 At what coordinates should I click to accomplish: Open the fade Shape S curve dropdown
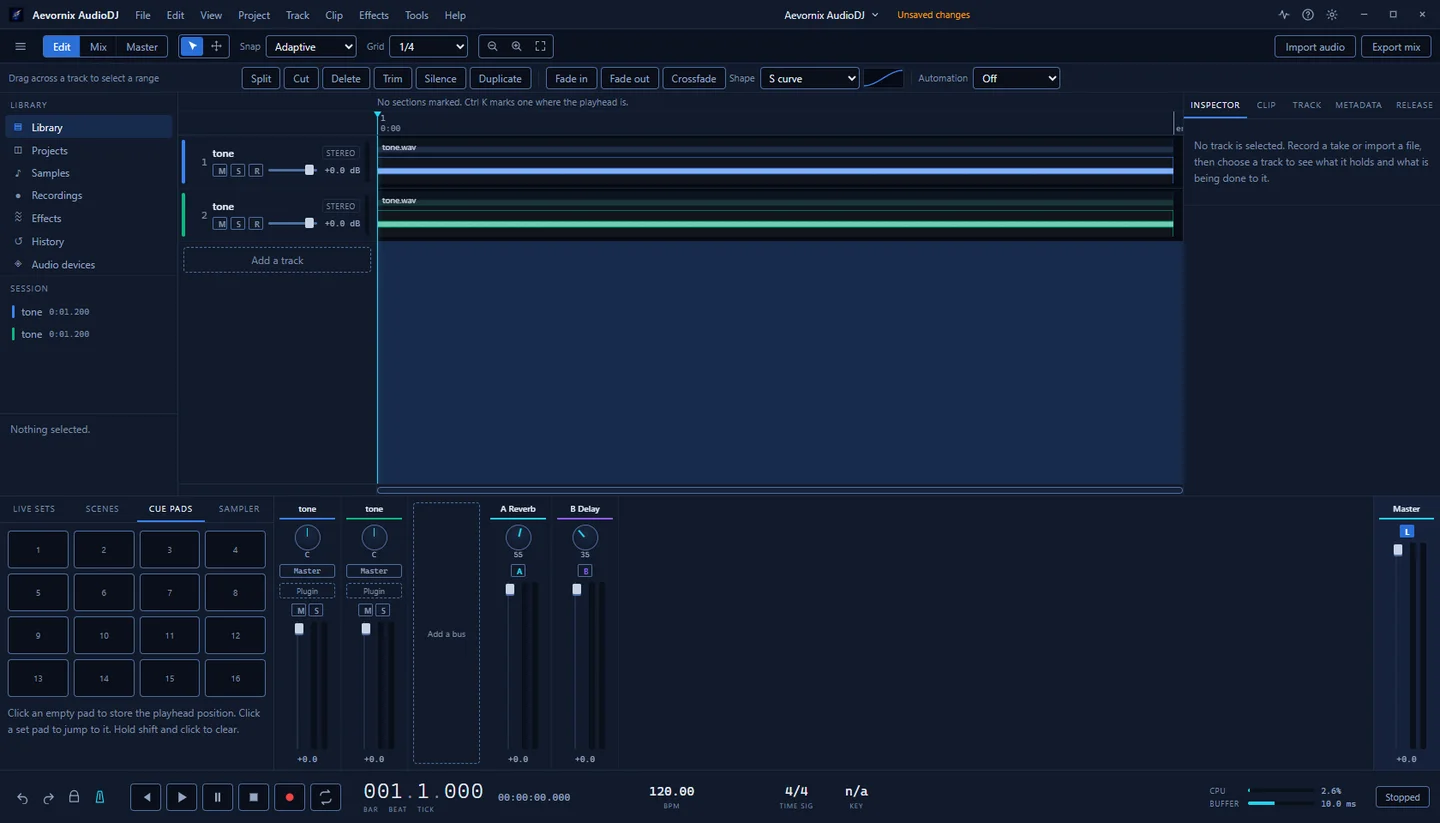click(809, 78)
